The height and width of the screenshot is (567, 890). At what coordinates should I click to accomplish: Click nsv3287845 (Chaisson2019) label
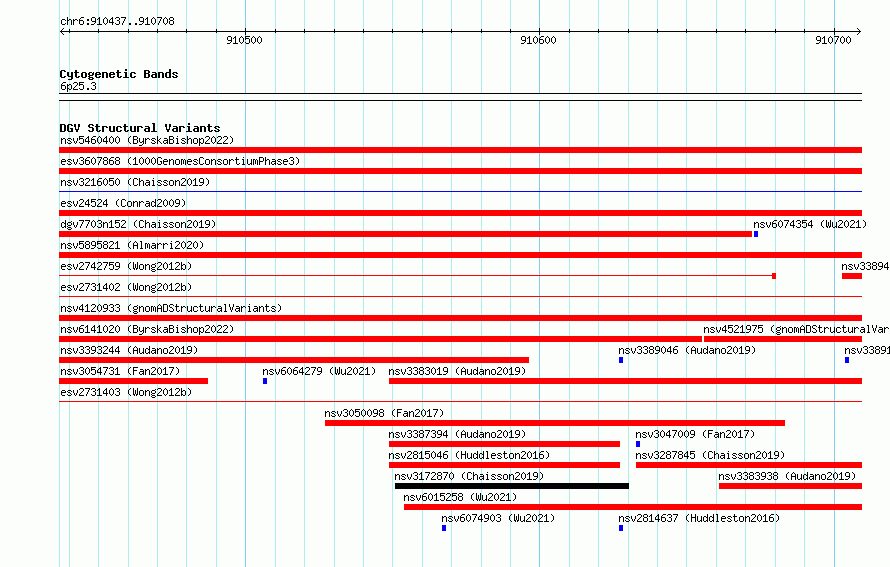pyautogui.click(x=710, y=455)
